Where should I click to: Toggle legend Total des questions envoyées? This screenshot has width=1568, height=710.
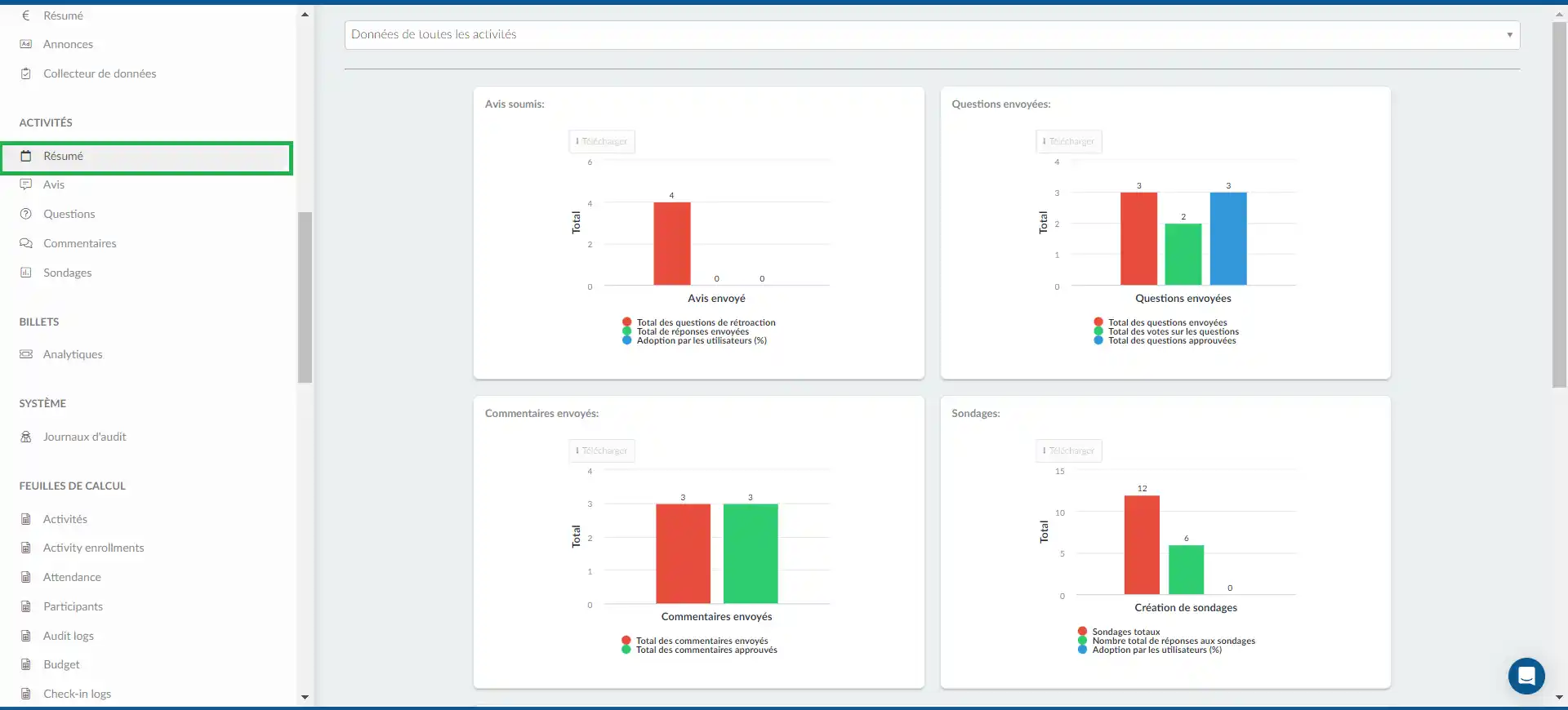point(1160,322)
